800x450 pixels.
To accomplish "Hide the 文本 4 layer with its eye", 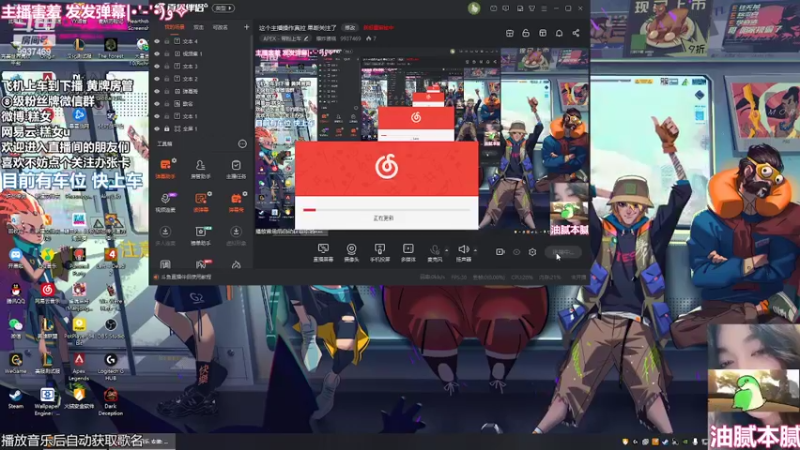I will click(x=157, y=41).
